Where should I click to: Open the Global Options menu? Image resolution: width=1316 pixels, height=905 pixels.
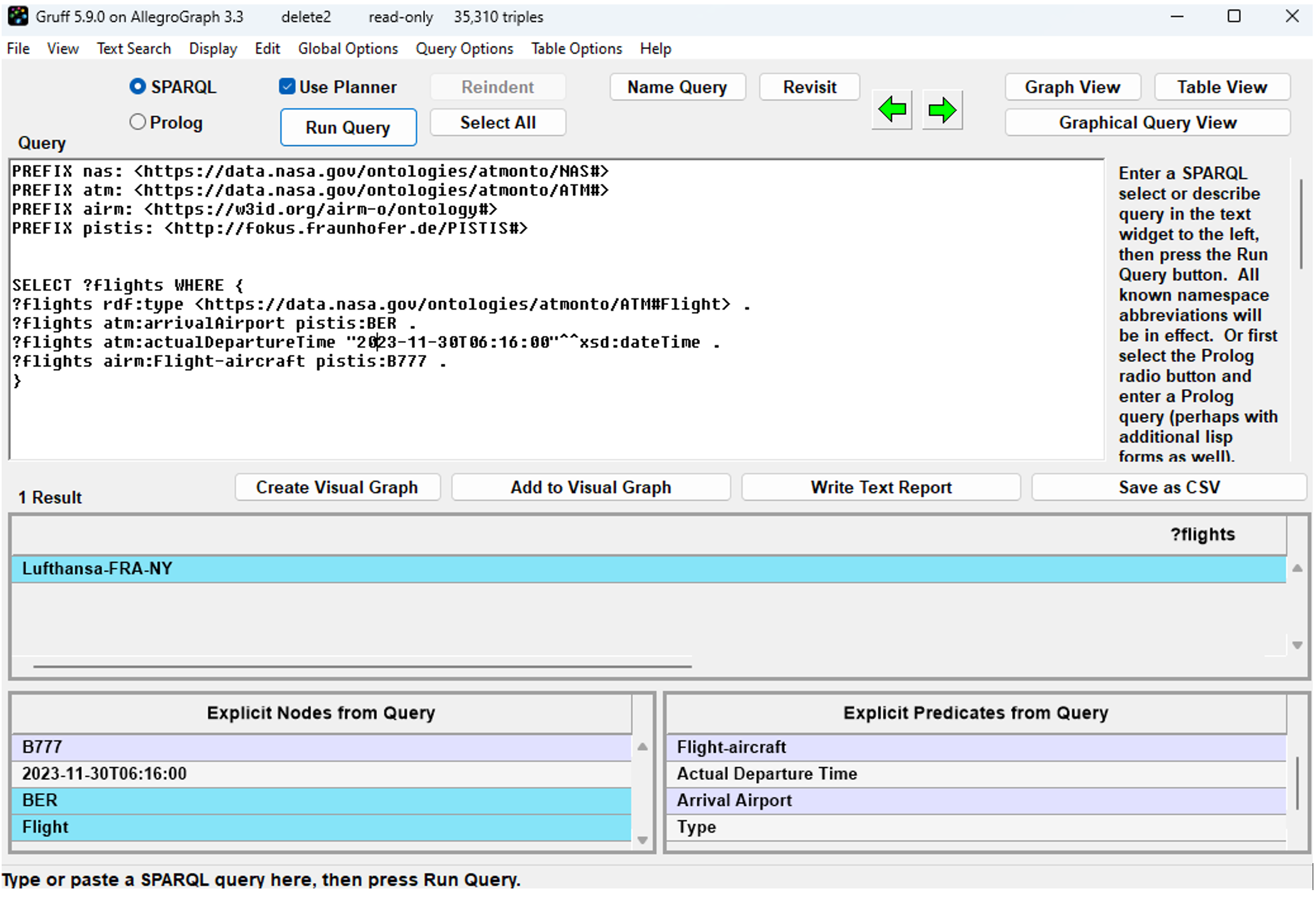click(348, 49)
